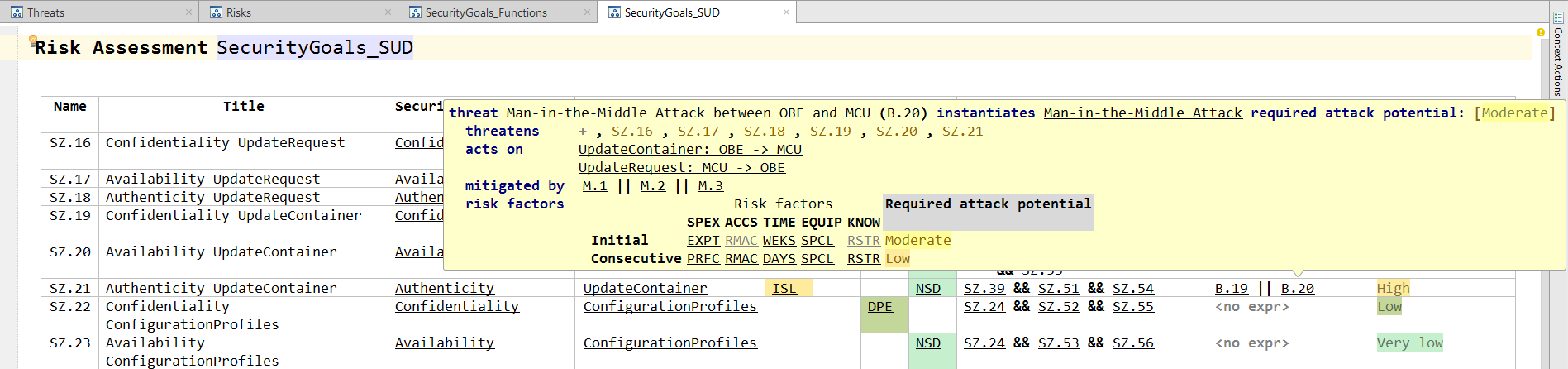Click SZ.21 in the threatens list
The image size is (1568, 369).
coord(963,131)
